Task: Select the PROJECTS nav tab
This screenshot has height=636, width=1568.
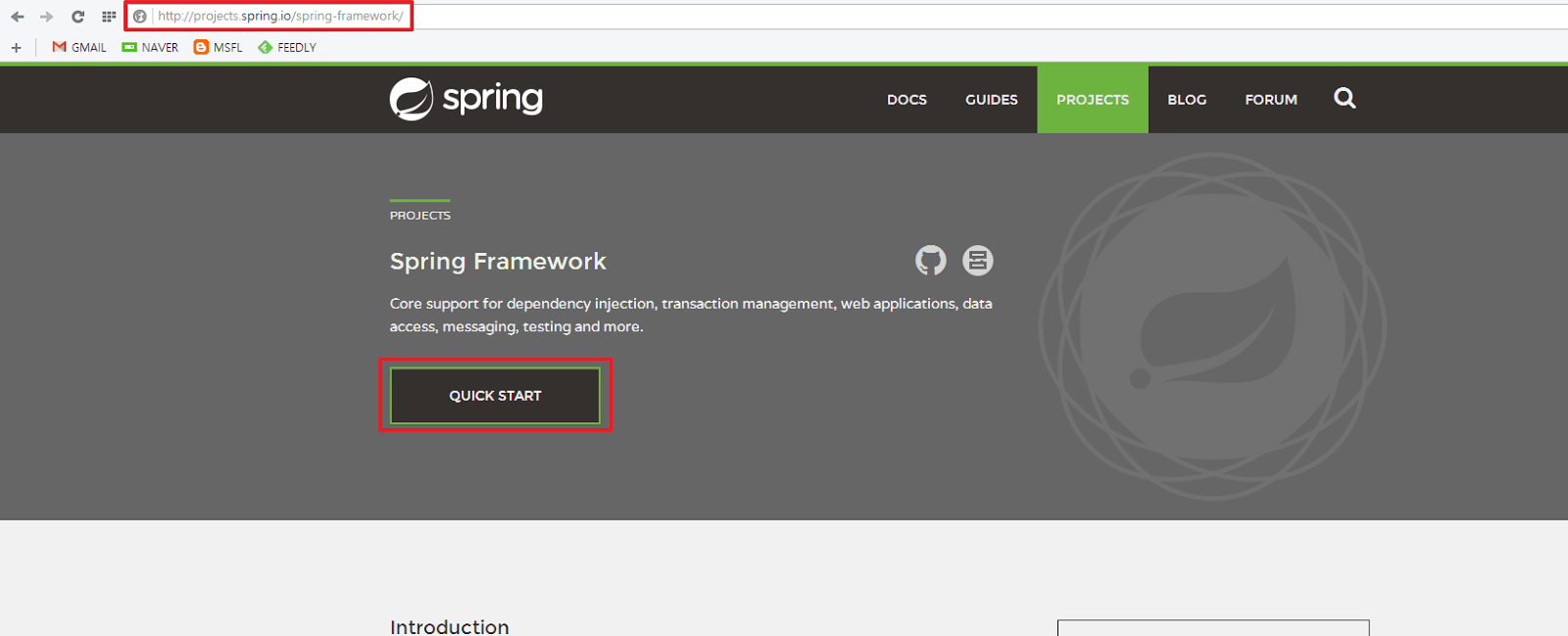Action: (1093, 100)
